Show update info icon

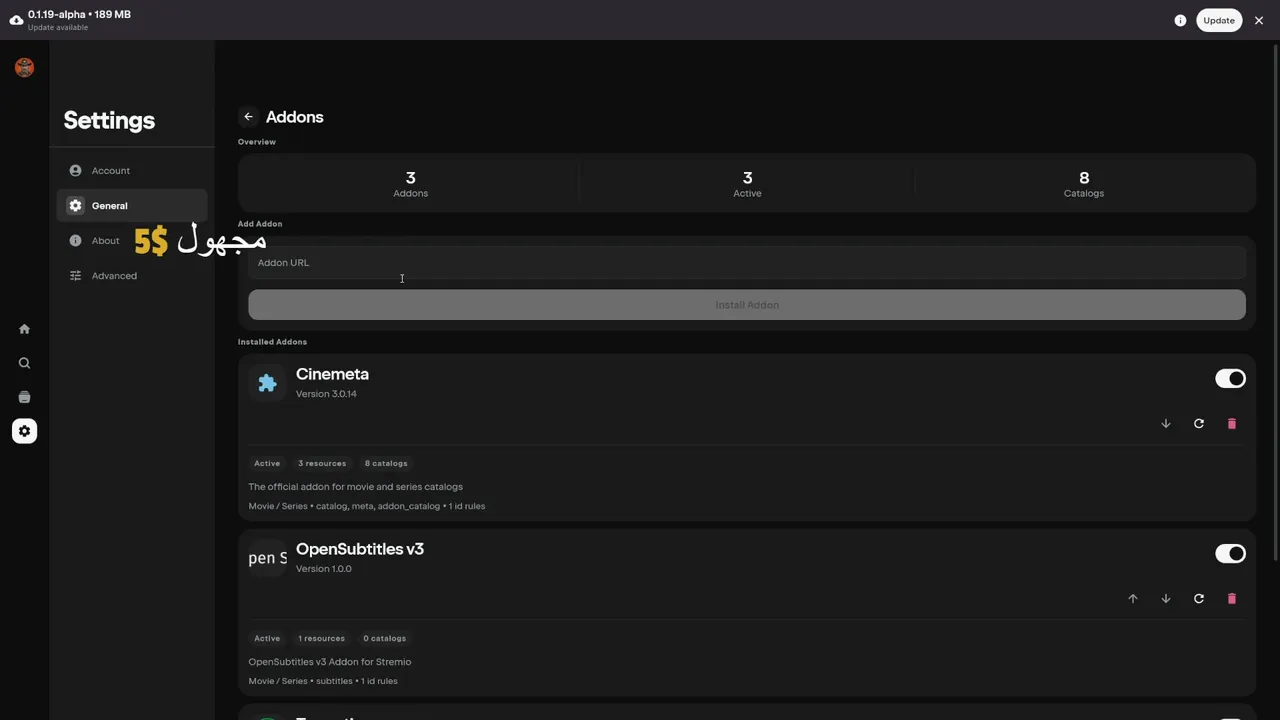(x=1180, y=20)
